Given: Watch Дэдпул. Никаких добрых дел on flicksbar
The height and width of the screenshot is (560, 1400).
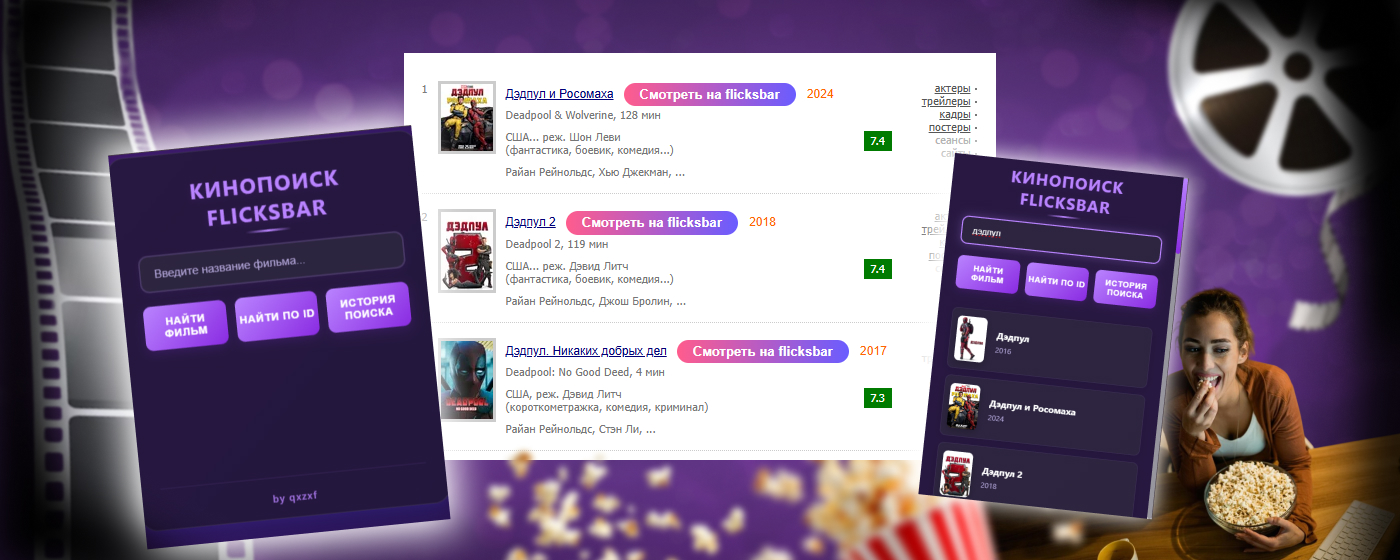Looking at the screenshot, I should coord(762,351).
